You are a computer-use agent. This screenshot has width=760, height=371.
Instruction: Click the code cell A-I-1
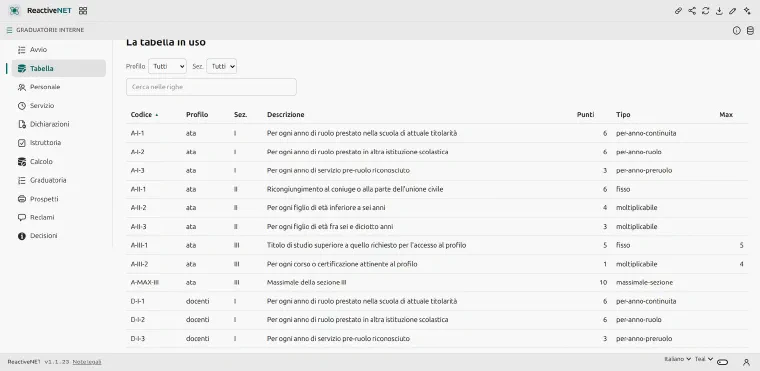point(138,133)
